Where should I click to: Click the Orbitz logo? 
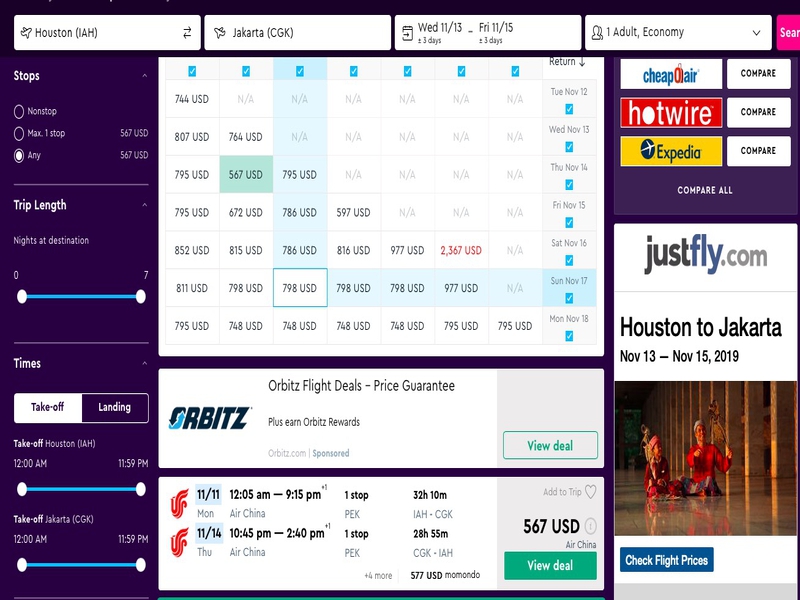pyautogui.click(x=210, y=418)
